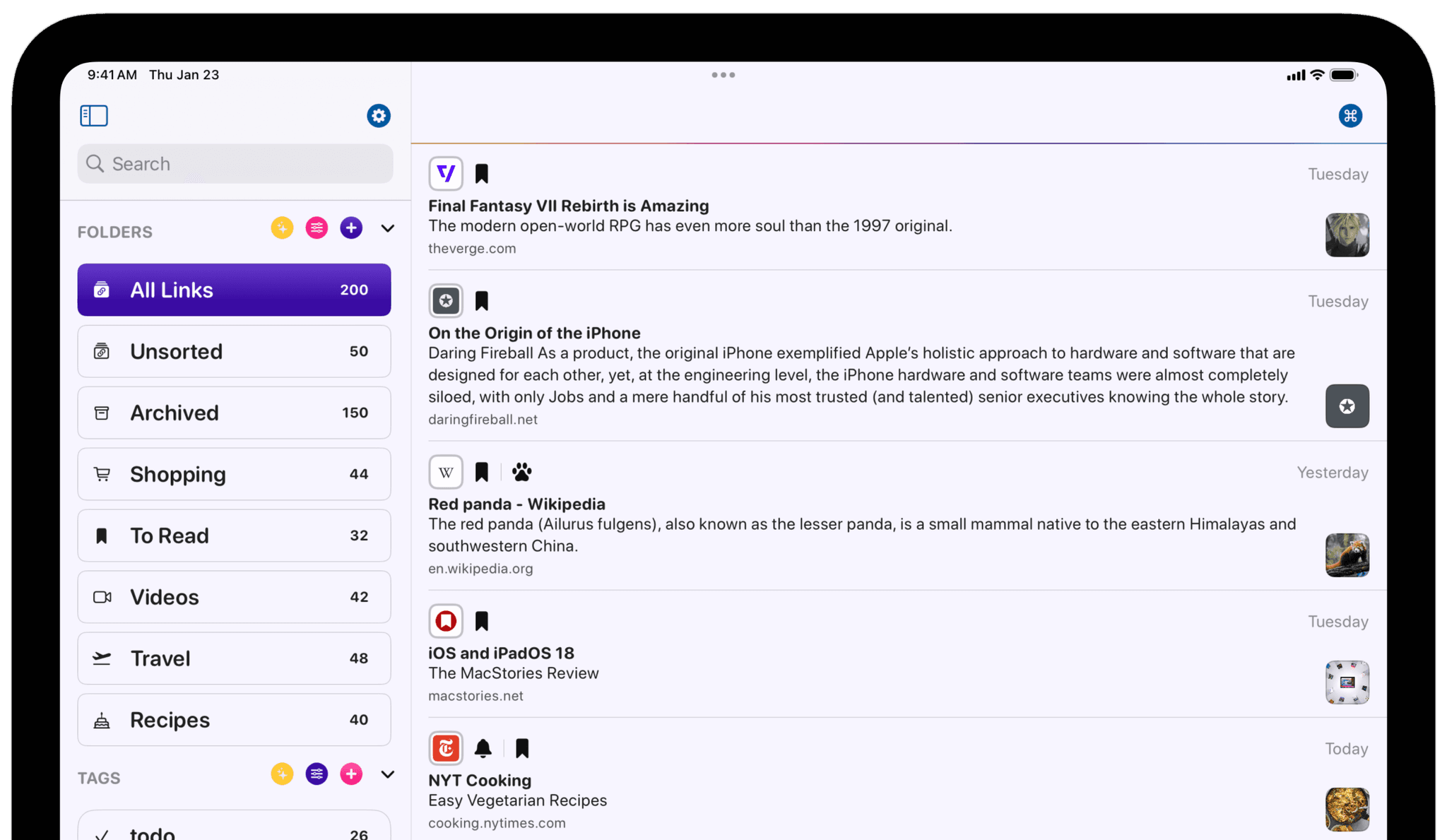Screen dimensions: 1447x840
Task: Open the Shopping folder
Action: pyautogui.click(x=234, y=474)
